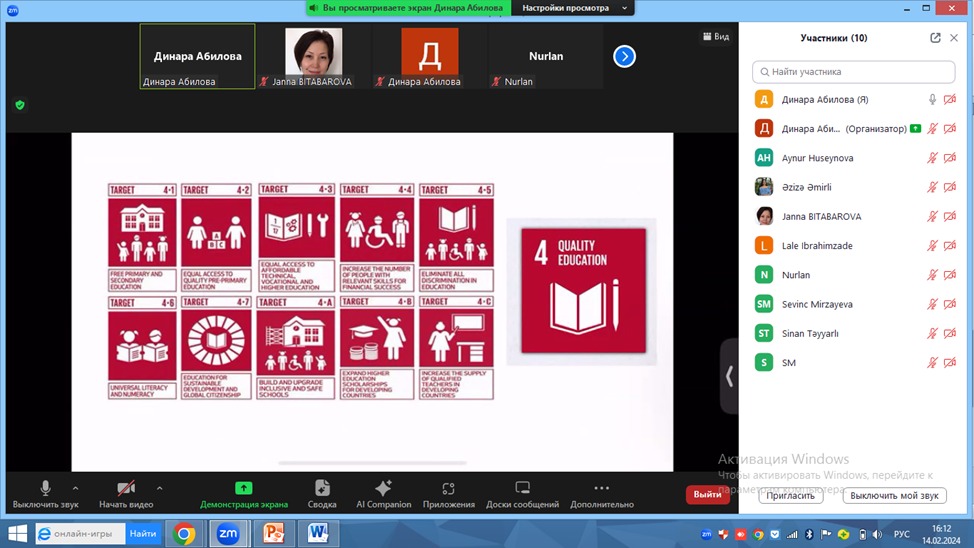The height and width of the screenshot is (548, 974).
Task: Select participant Sevinc Mirzayeva in list
Action: tap(855, 304)
